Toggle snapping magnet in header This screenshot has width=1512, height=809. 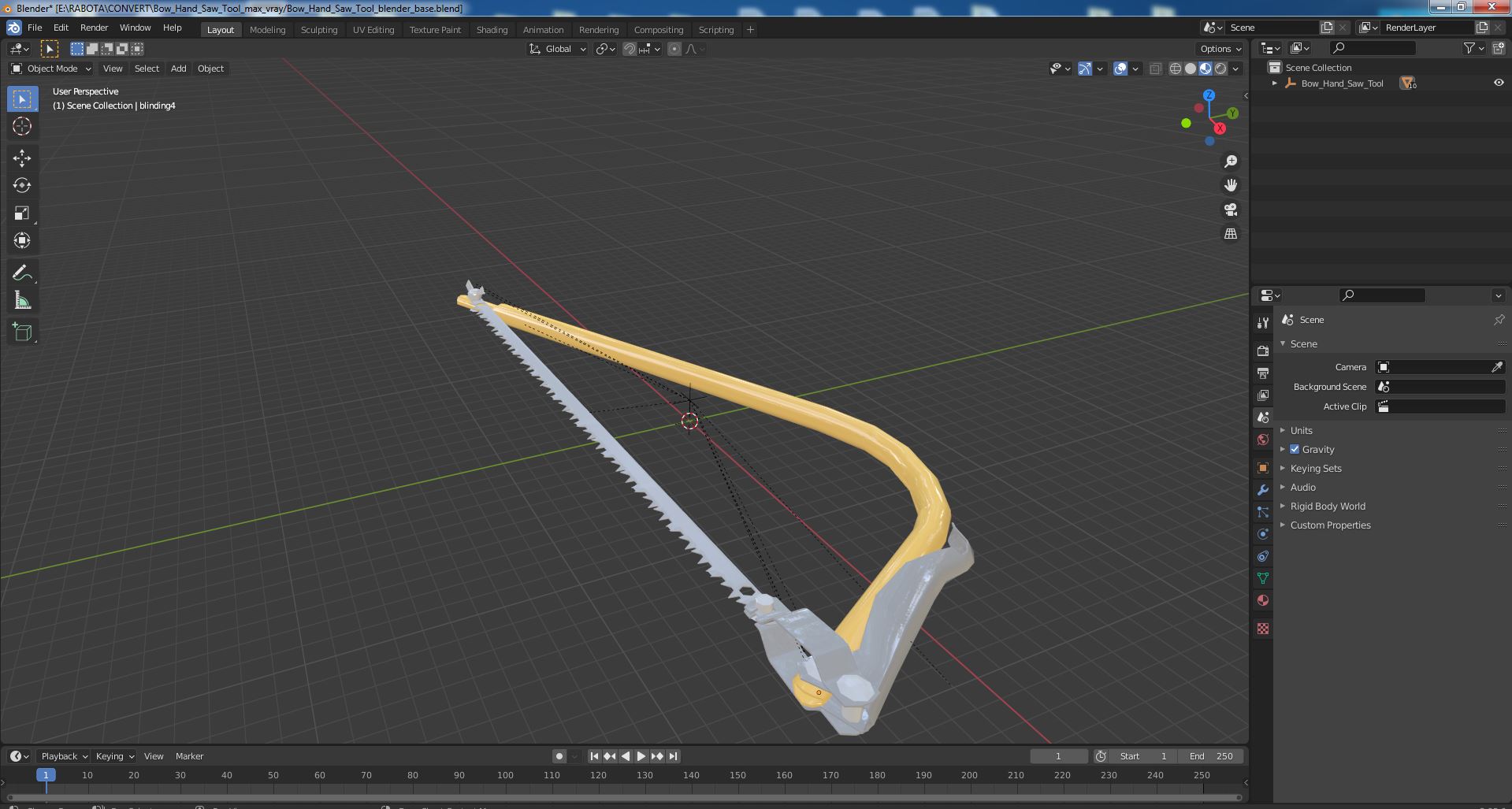(630, 49)
